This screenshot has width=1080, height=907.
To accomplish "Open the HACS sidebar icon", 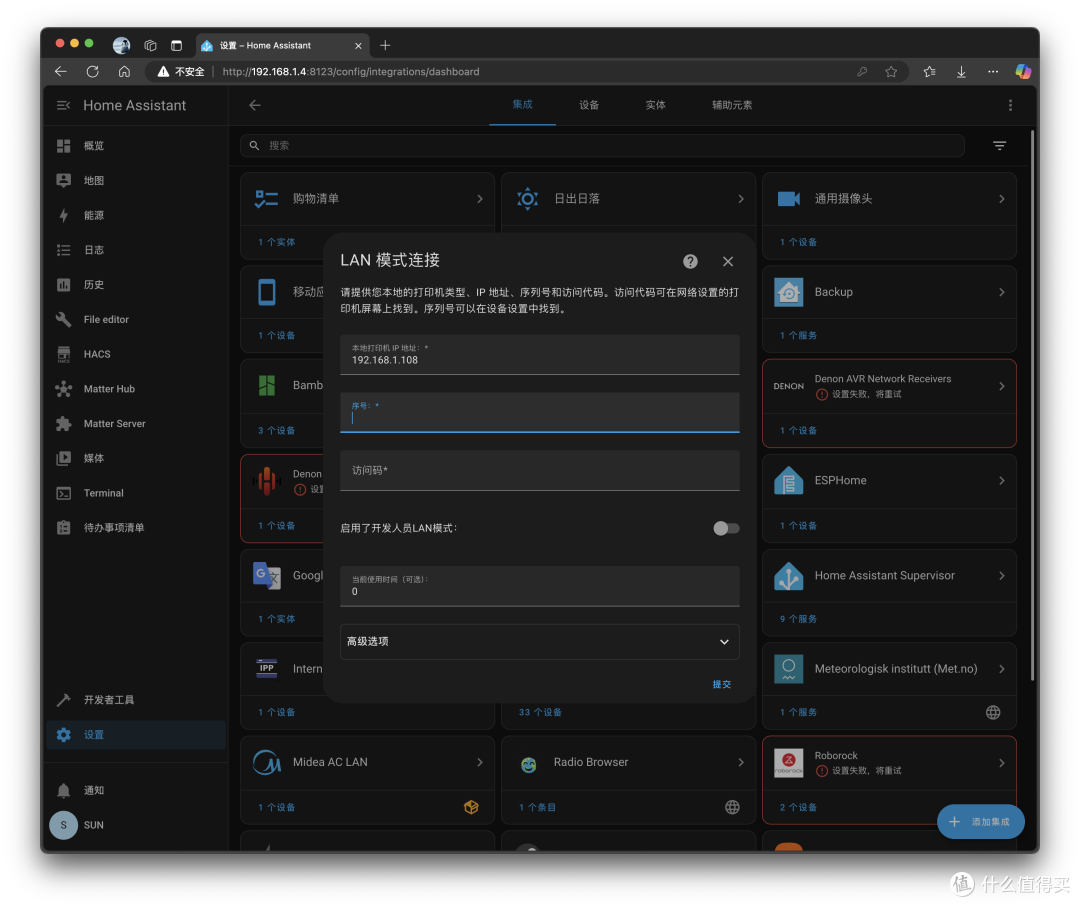I will 63,354.
